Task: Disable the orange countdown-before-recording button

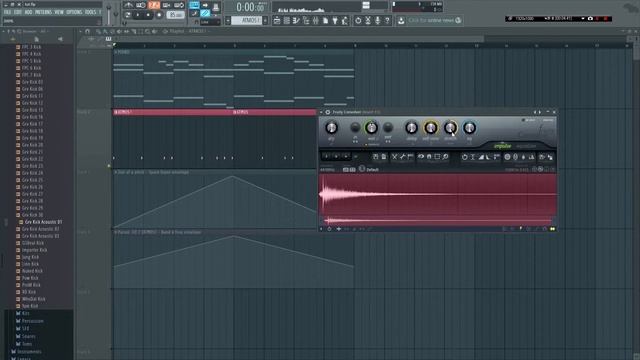Action: click(x=154, y=5)
